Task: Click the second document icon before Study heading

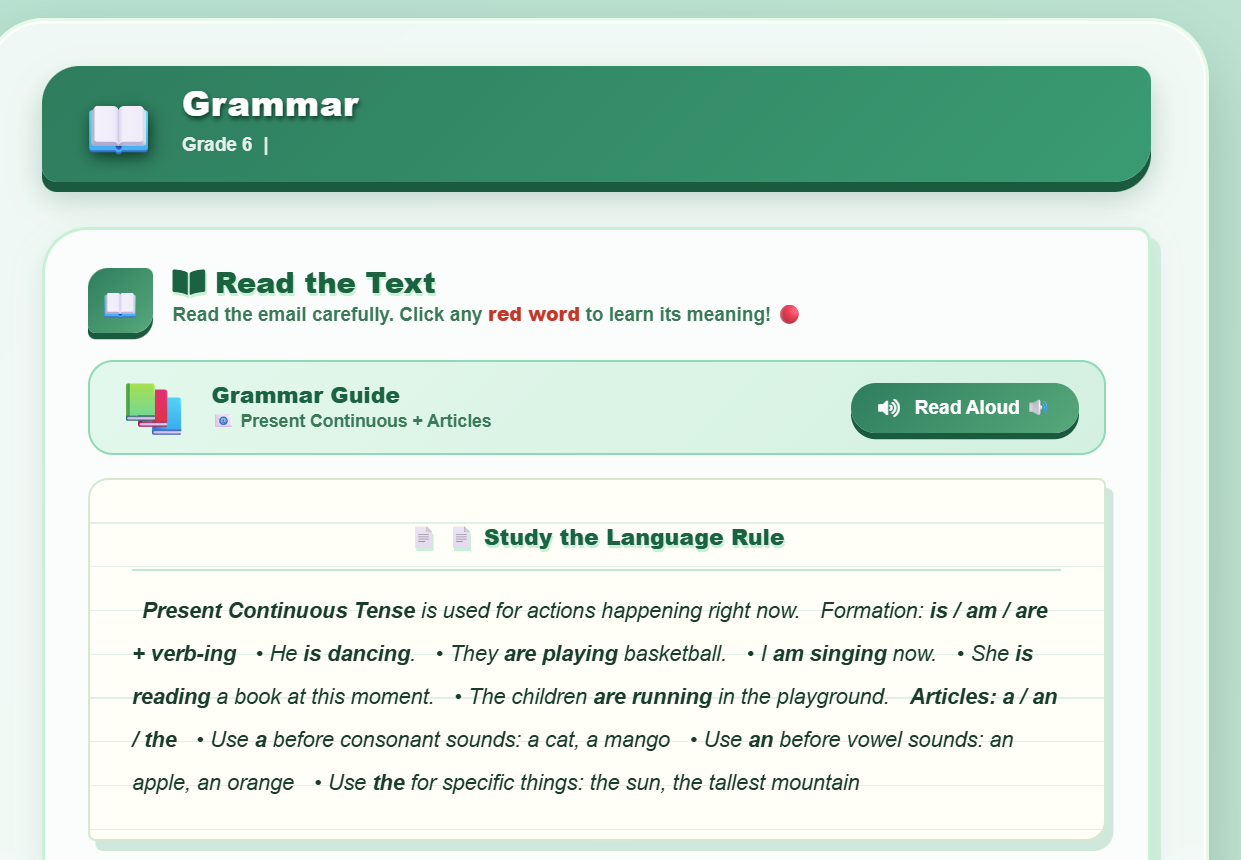Action: tap(461, 538)
